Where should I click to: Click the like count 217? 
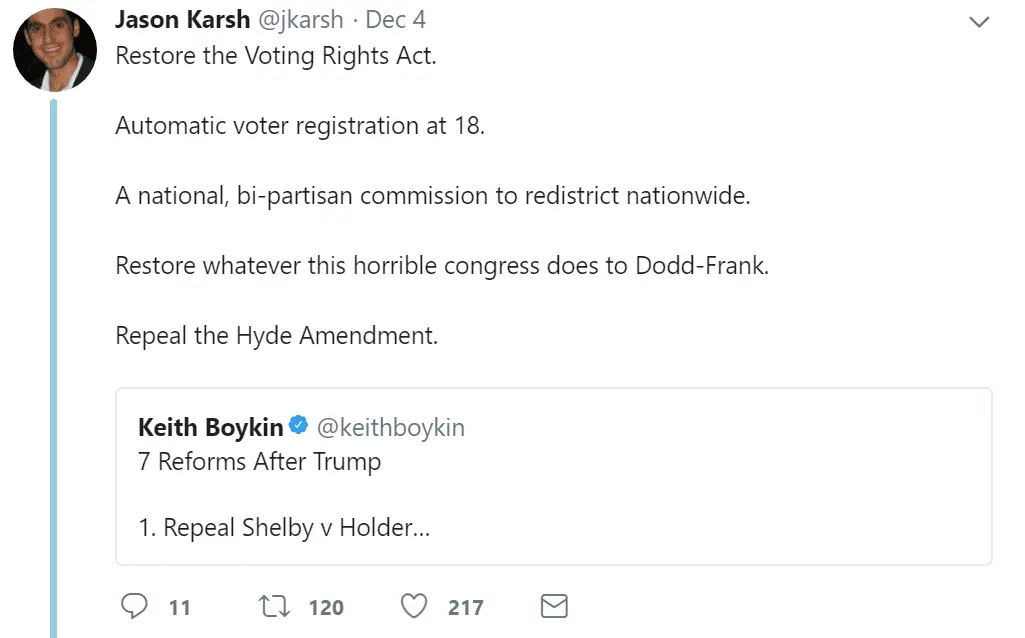pyautogui.click(x=466, y=607)
